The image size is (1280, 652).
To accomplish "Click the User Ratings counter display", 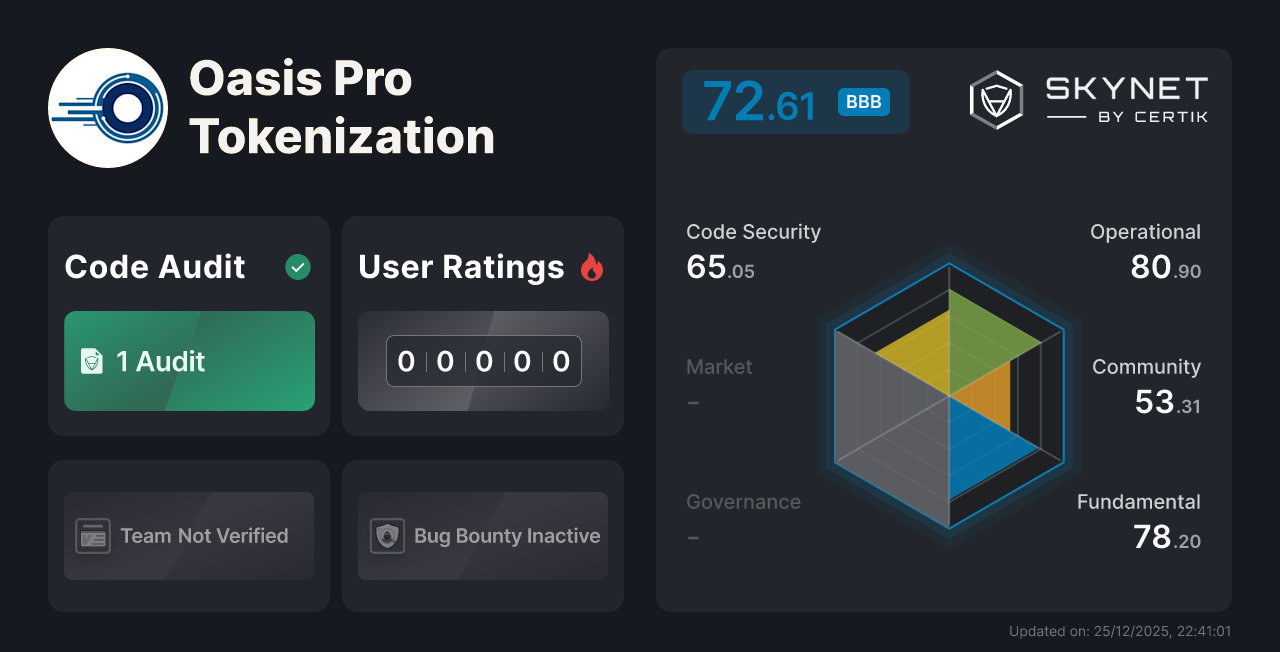I will (x=482, y=361).
